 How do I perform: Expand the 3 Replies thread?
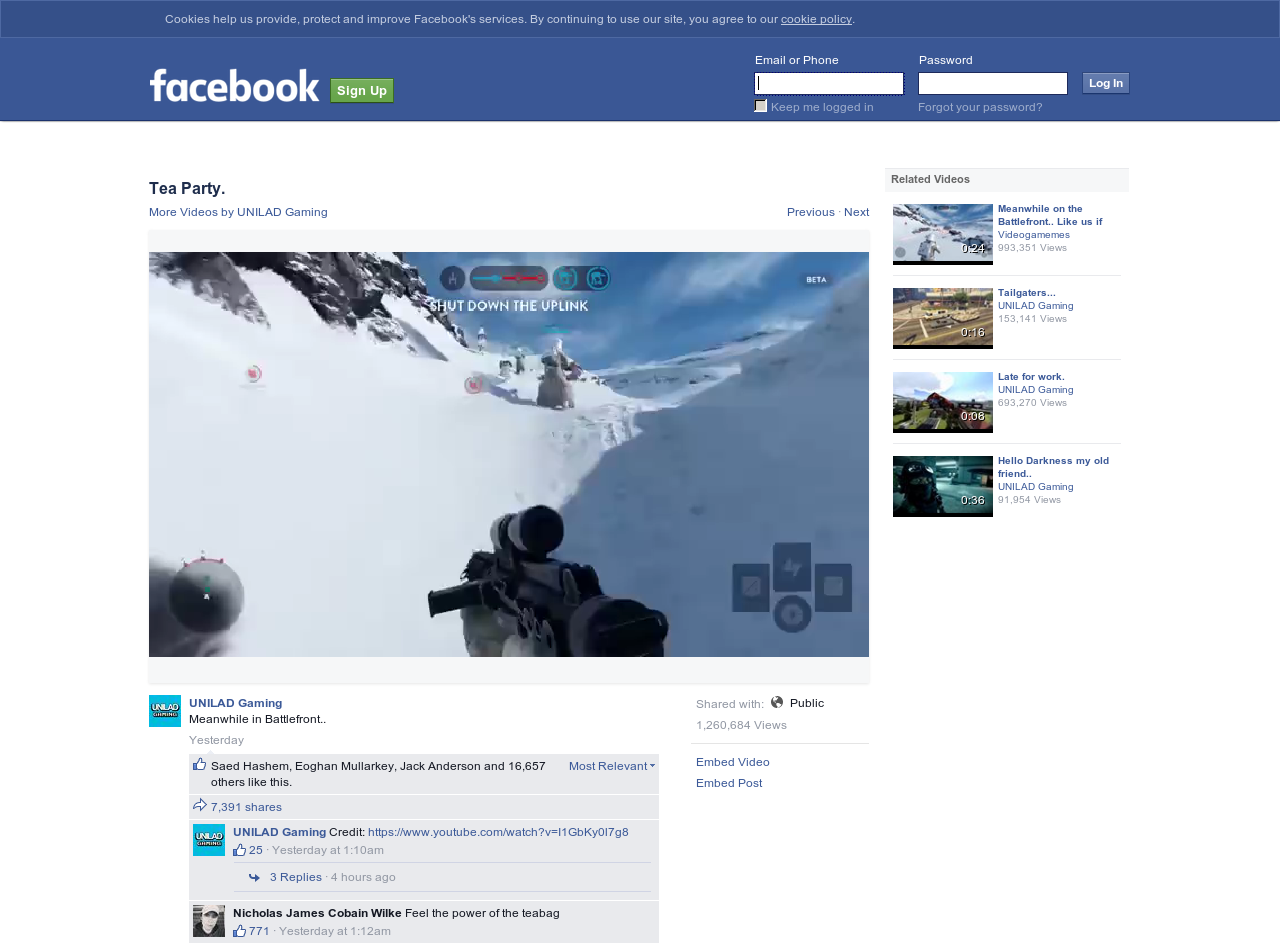[x=296, y=877]
